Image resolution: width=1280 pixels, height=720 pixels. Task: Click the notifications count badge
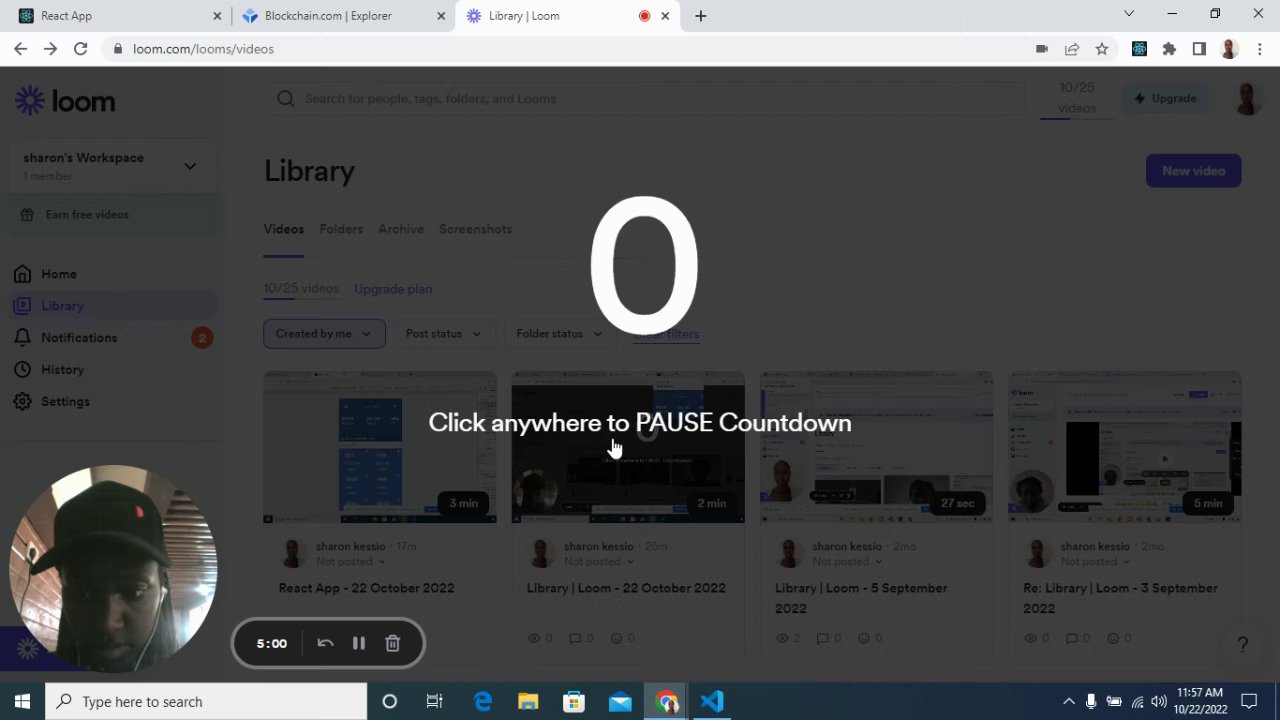coord(202,338)
